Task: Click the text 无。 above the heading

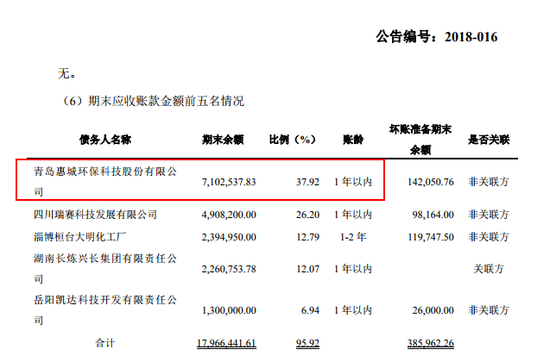Action: pyautogui.click(x=67, y=74)
